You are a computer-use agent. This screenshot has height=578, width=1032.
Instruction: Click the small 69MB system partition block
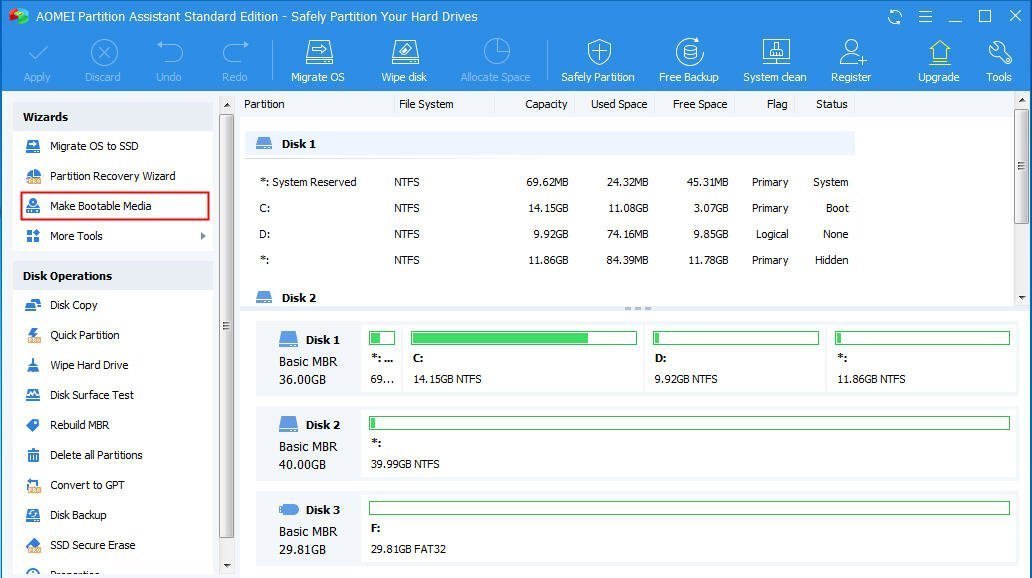tap(382, 359)
